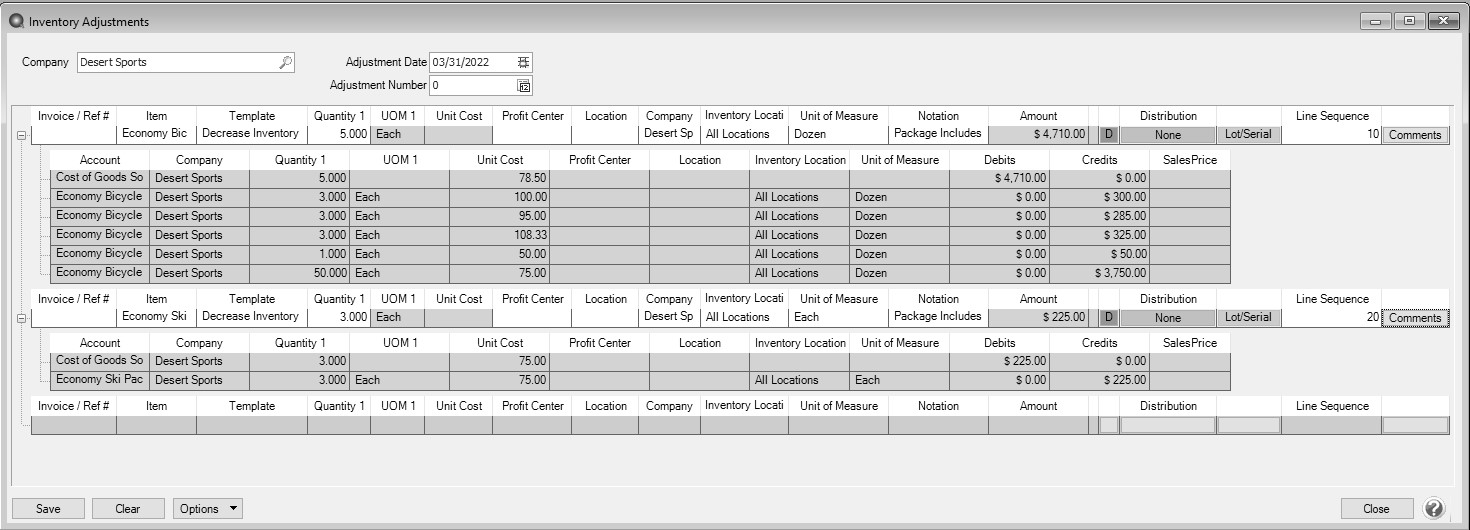This screenshot has width=1470, height=530.
Task: Open Comments for the Economy Ski line
Action: pyautogui.click(x=1415, y=317)
